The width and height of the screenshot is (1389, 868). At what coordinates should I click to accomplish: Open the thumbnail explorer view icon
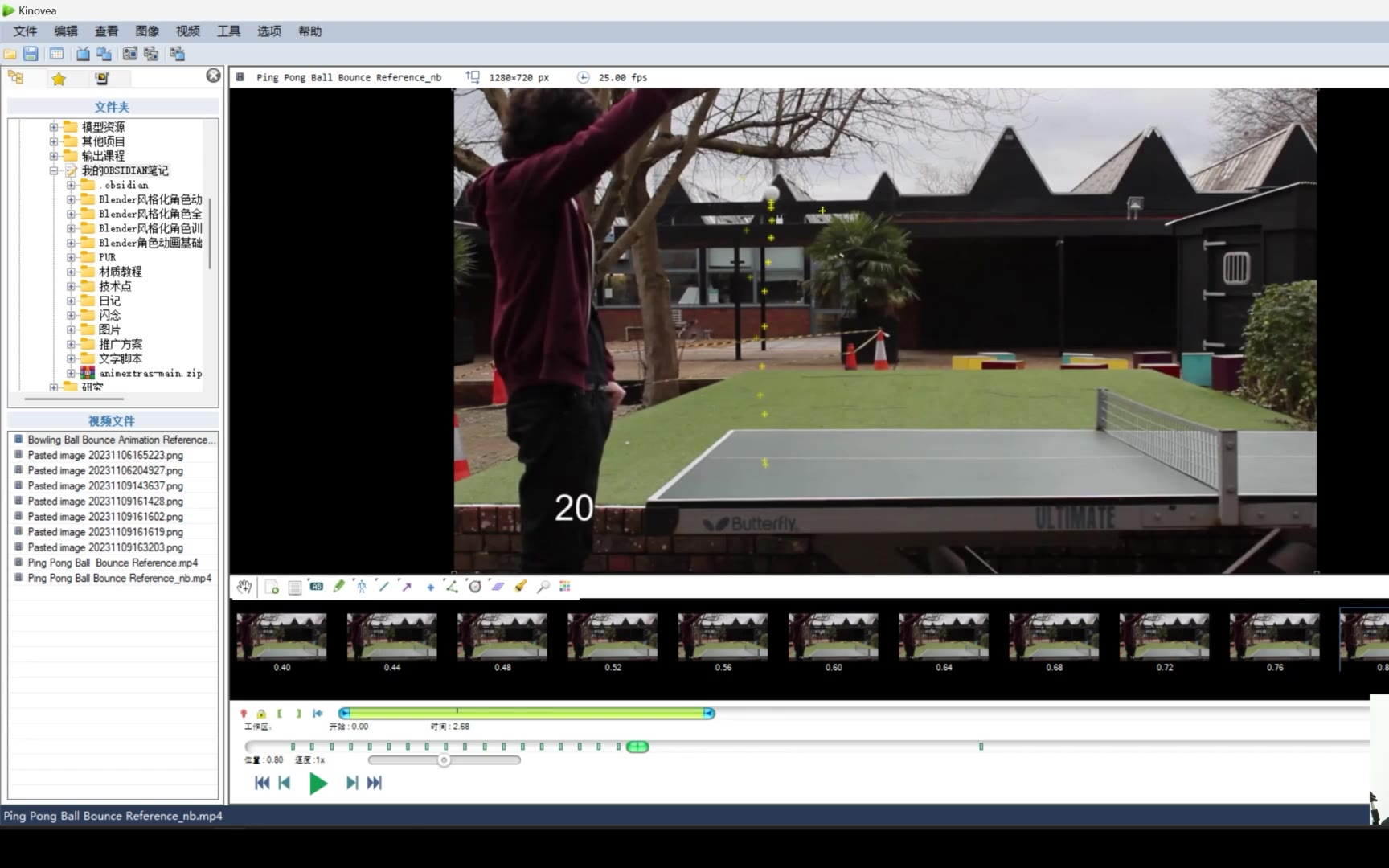pos(56,54)
